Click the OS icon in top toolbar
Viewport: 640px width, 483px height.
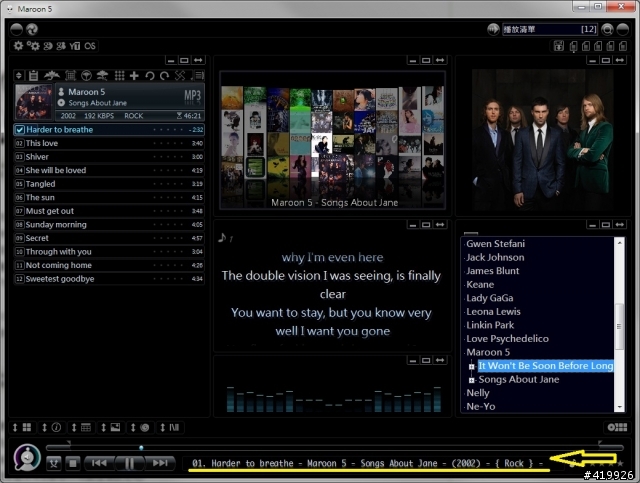90,46
